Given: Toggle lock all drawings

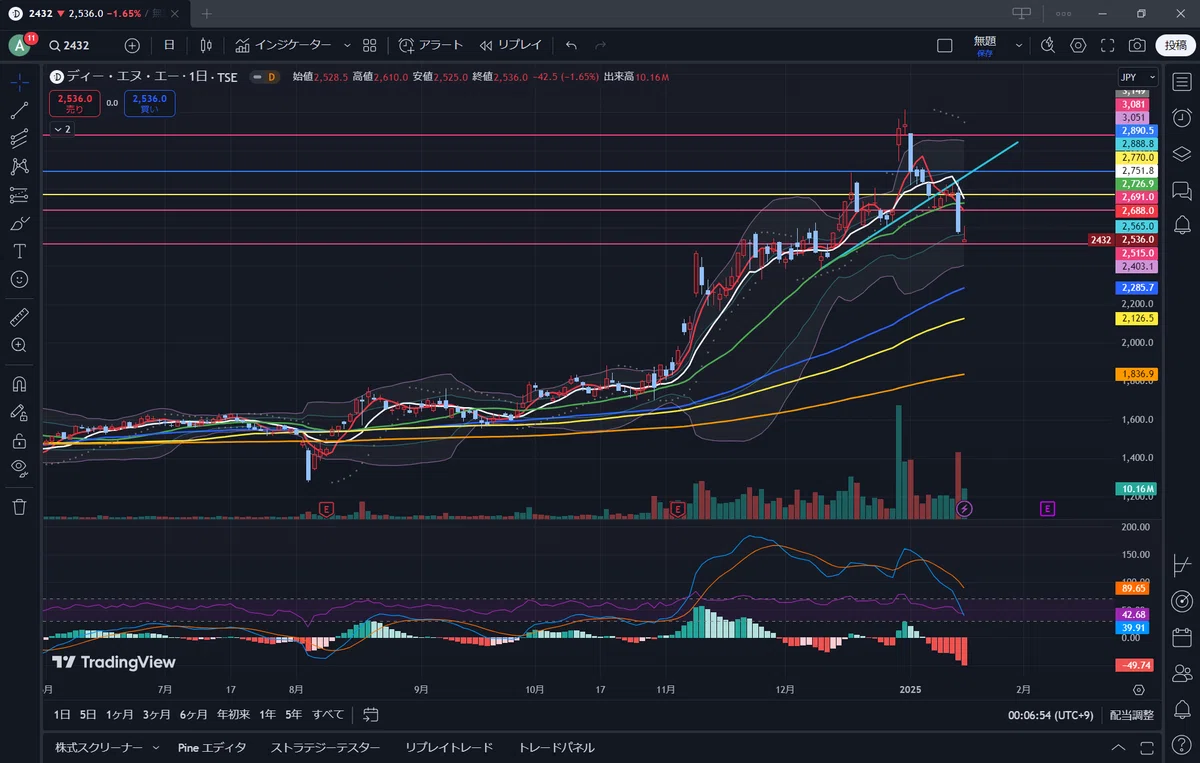Looking at the screenshot, I should [19, 440].
